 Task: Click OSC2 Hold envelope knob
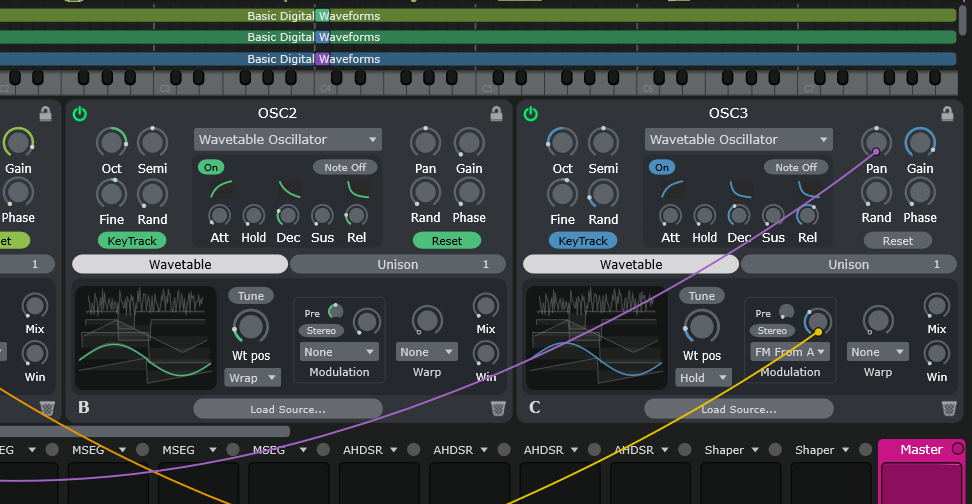(254, 216)
